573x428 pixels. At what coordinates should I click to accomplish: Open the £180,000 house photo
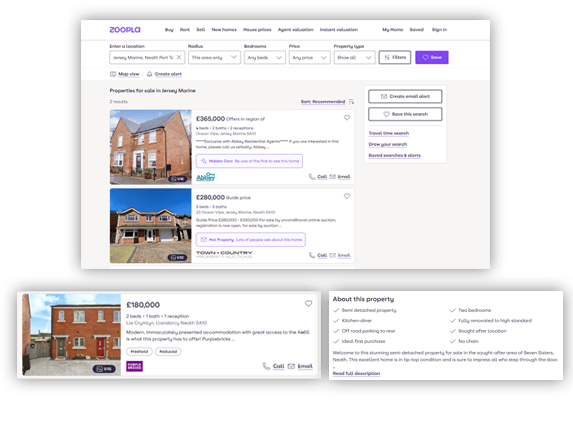tap(72, 334)
